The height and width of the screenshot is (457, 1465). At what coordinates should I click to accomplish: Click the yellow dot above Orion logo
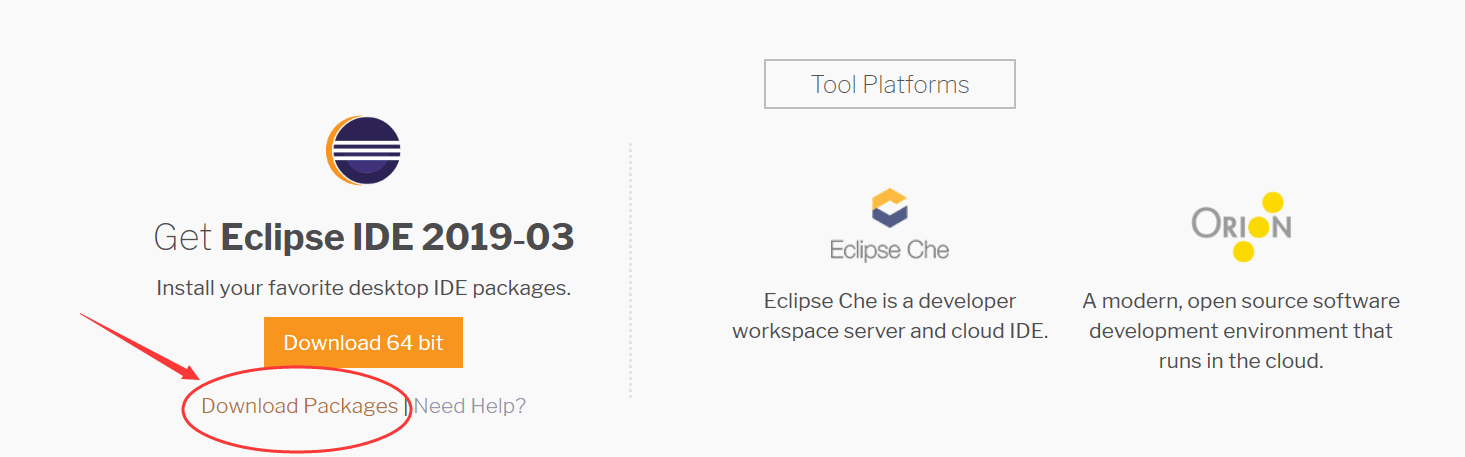[1272, 202]
